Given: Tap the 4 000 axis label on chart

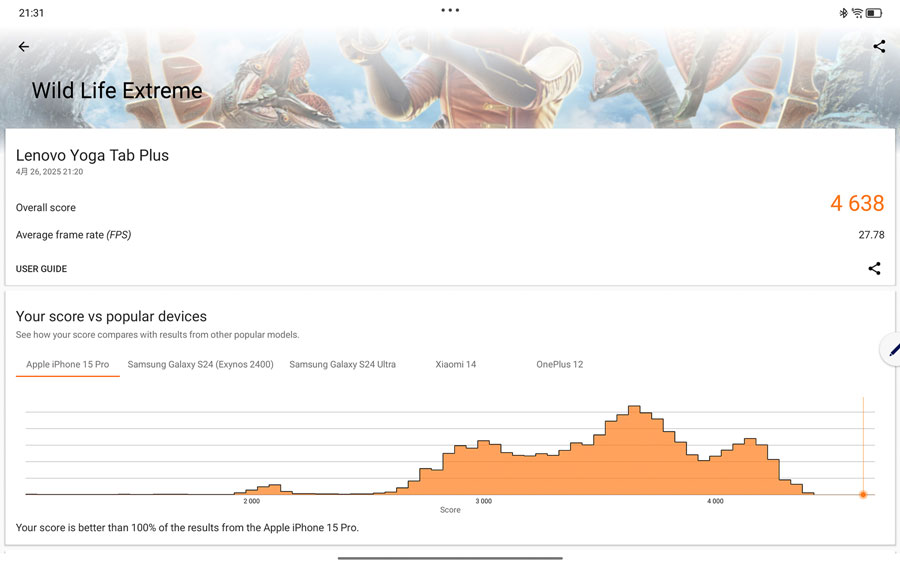Looking at the screenshot, I should [x=715, y=501].
